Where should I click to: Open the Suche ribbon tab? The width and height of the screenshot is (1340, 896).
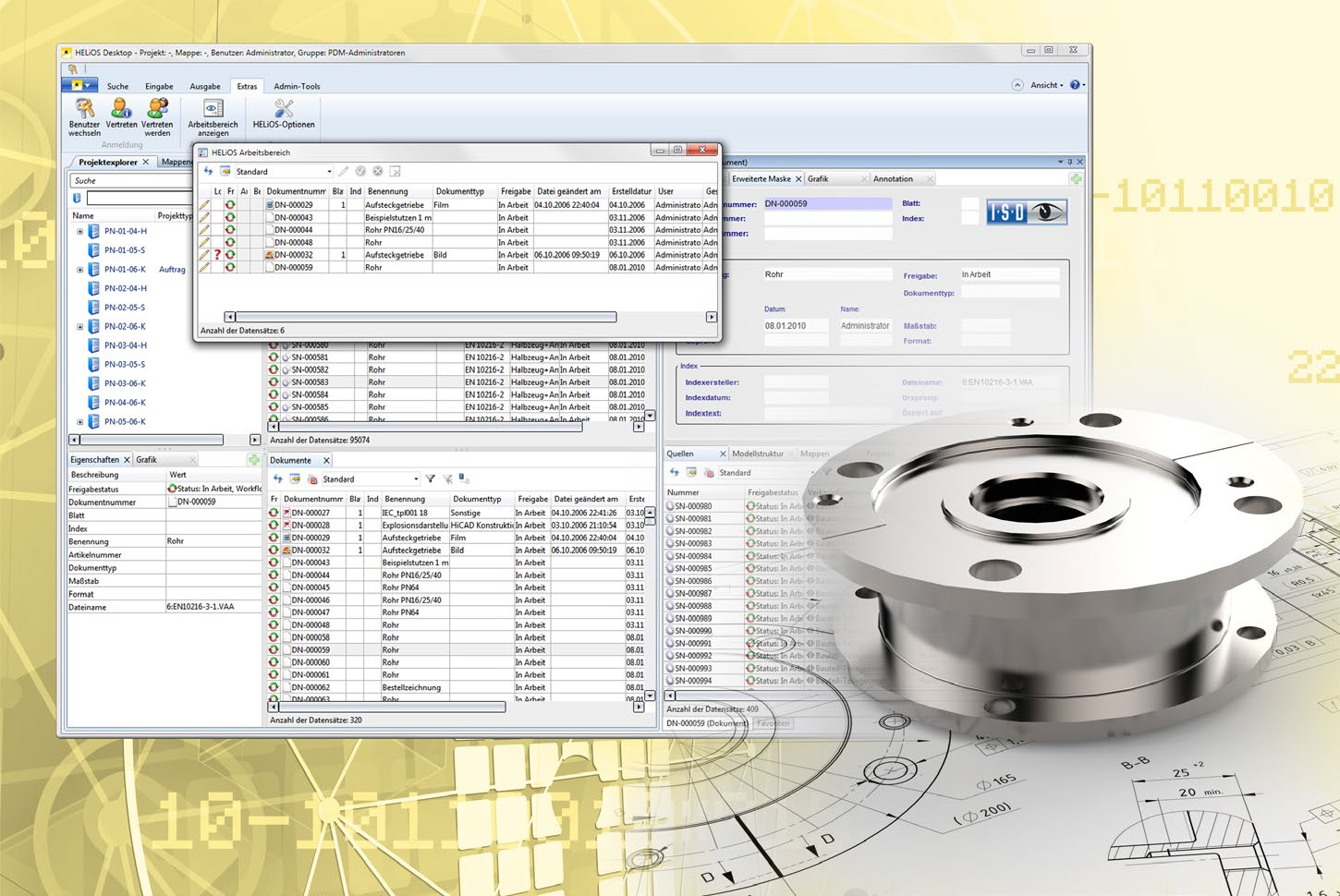pos(117,87)
